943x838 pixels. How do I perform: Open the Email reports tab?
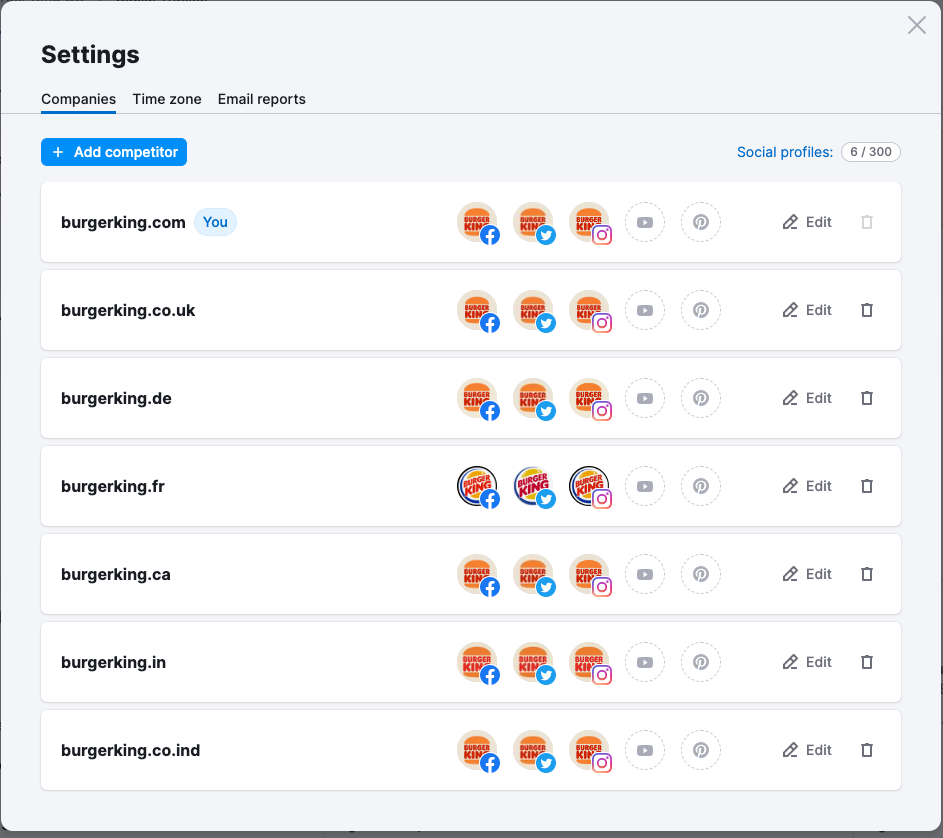(x=261, y=99)
